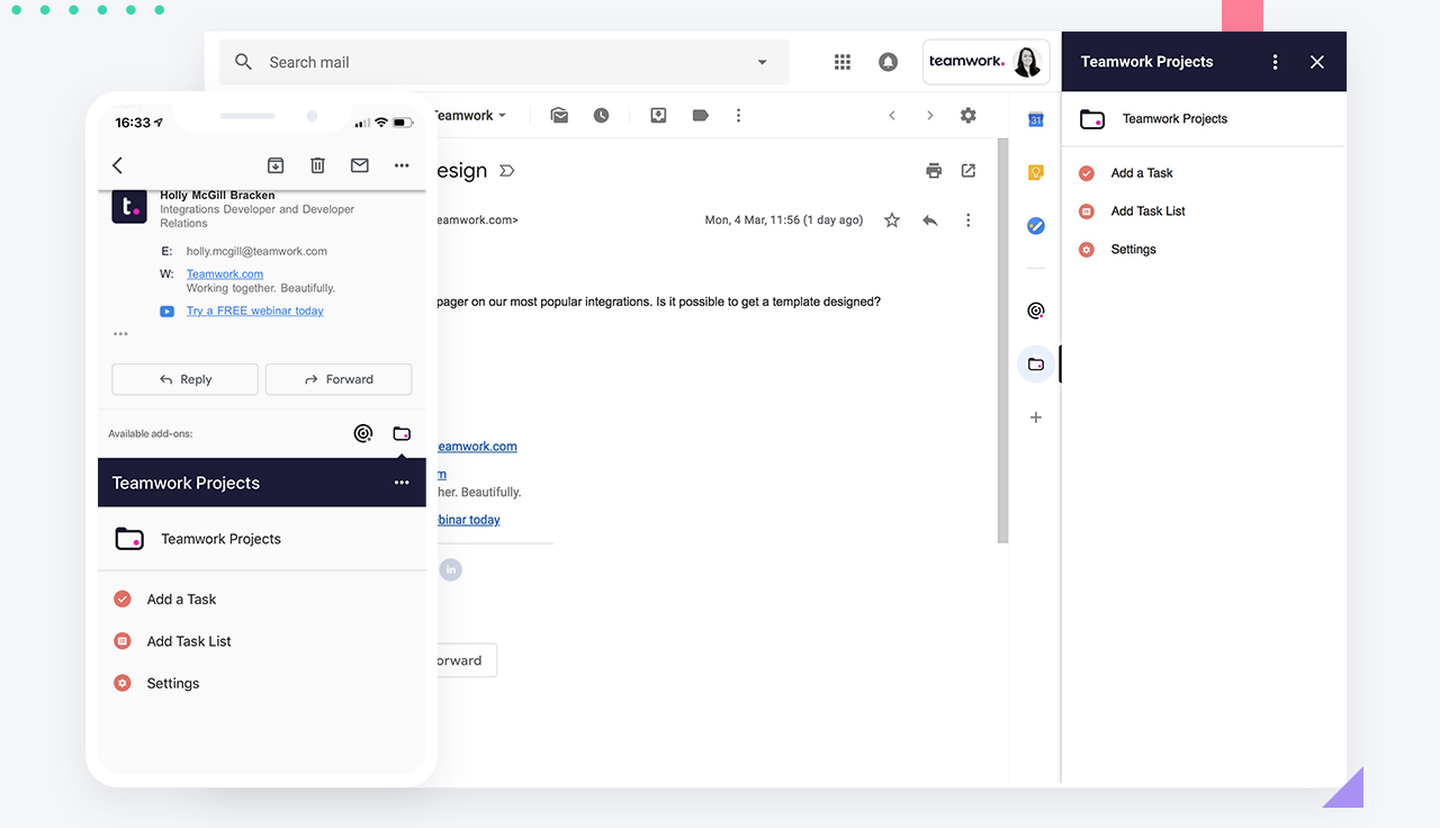Expand the Teamwork label dropdown
The image size is (1440, 828).
pos(500,115)
